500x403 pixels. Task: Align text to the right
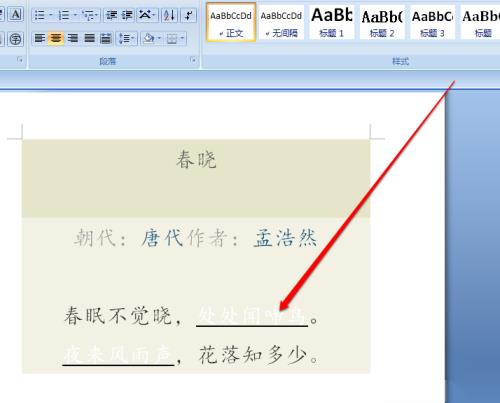pyautogui.click(x=73, y=39)
